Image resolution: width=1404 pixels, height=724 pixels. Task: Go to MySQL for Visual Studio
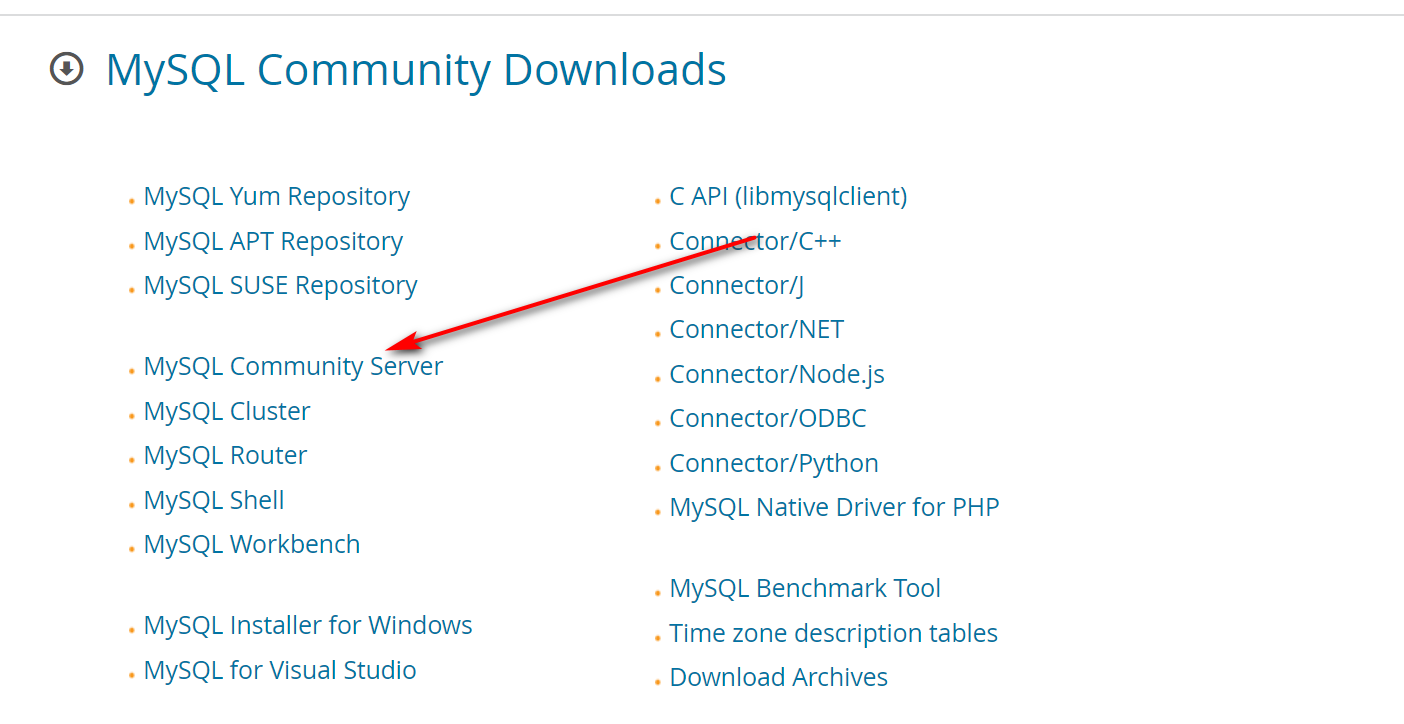280,670
